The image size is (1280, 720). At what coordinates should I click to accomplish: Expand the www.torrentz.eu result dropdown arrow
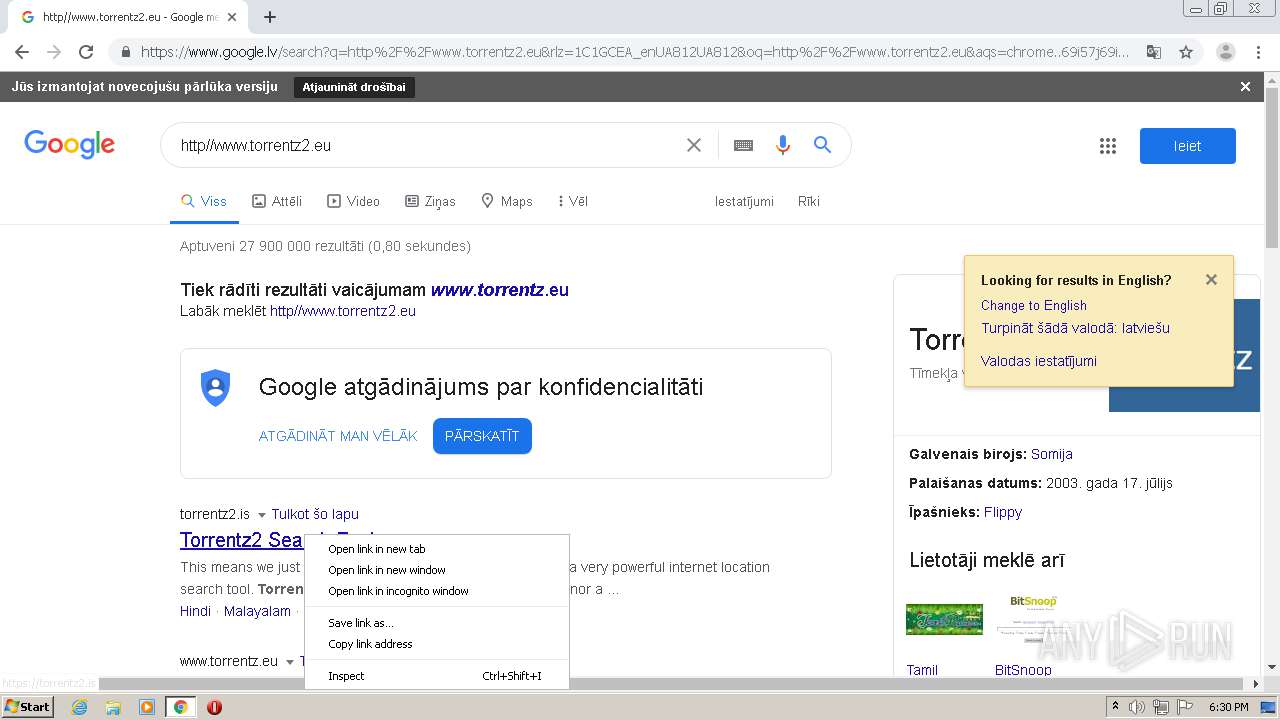click(x=289, y=662)
